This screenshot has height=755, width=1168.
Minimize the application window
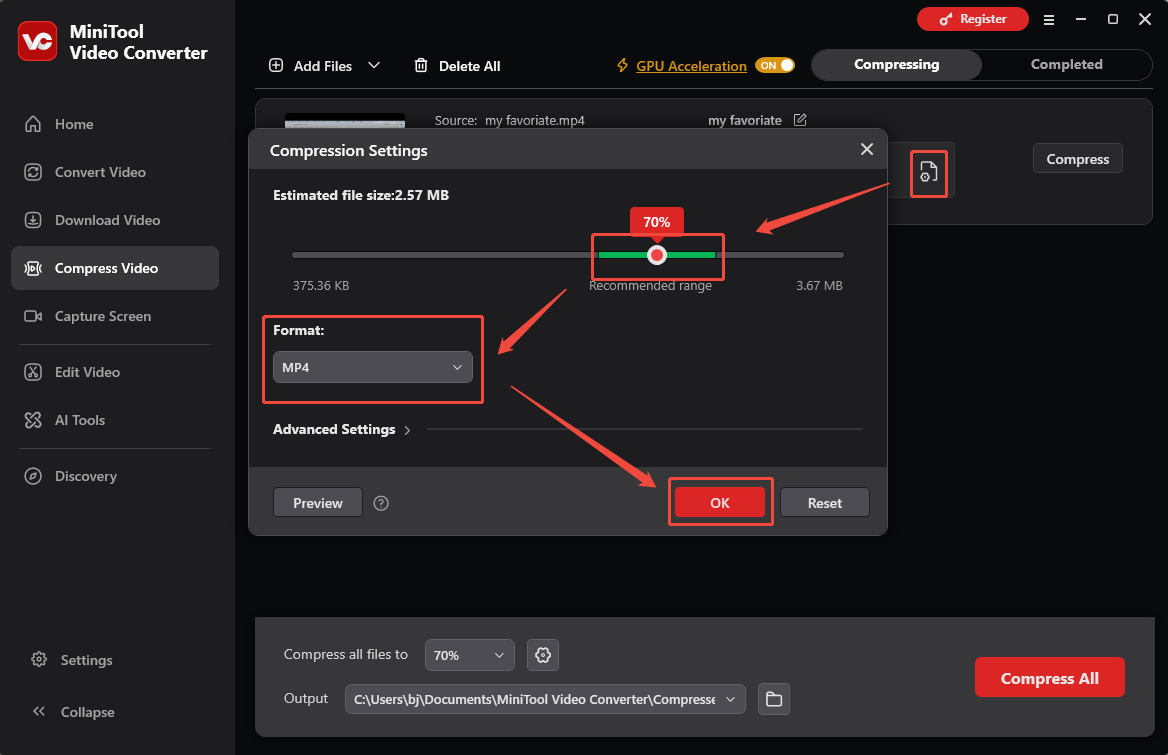[1081, 19]
